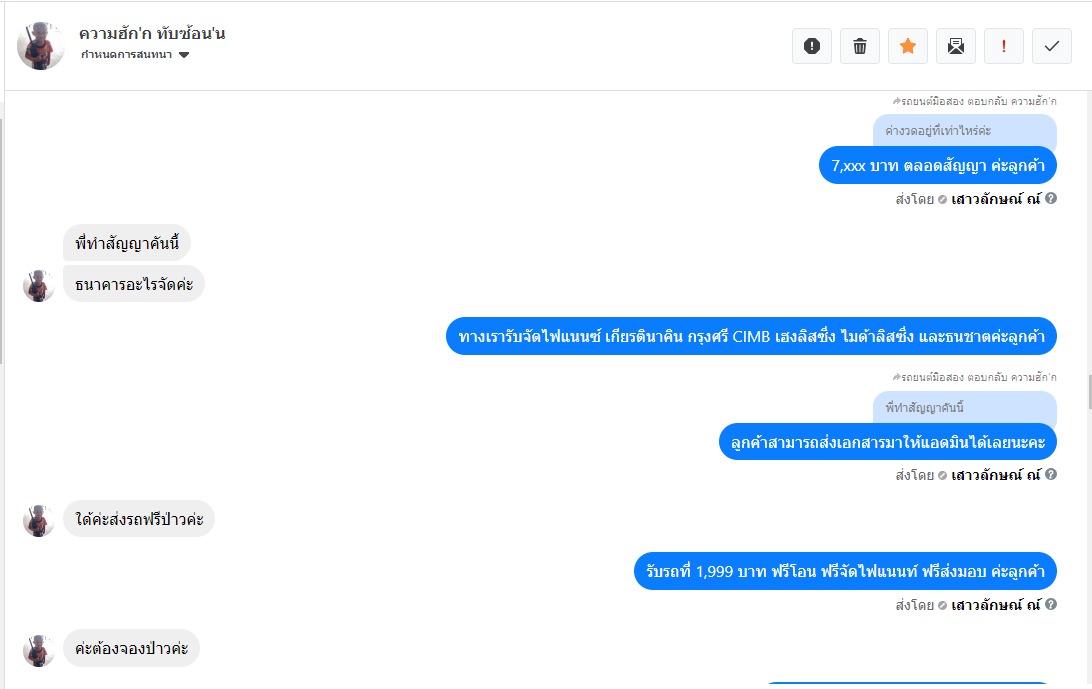Image resolution: width=1092 pixels, height=689 pixels.
Task: Click sender name เสาวลักษณ์ under 1,999 บาท message
Action: tap(995, 605)
